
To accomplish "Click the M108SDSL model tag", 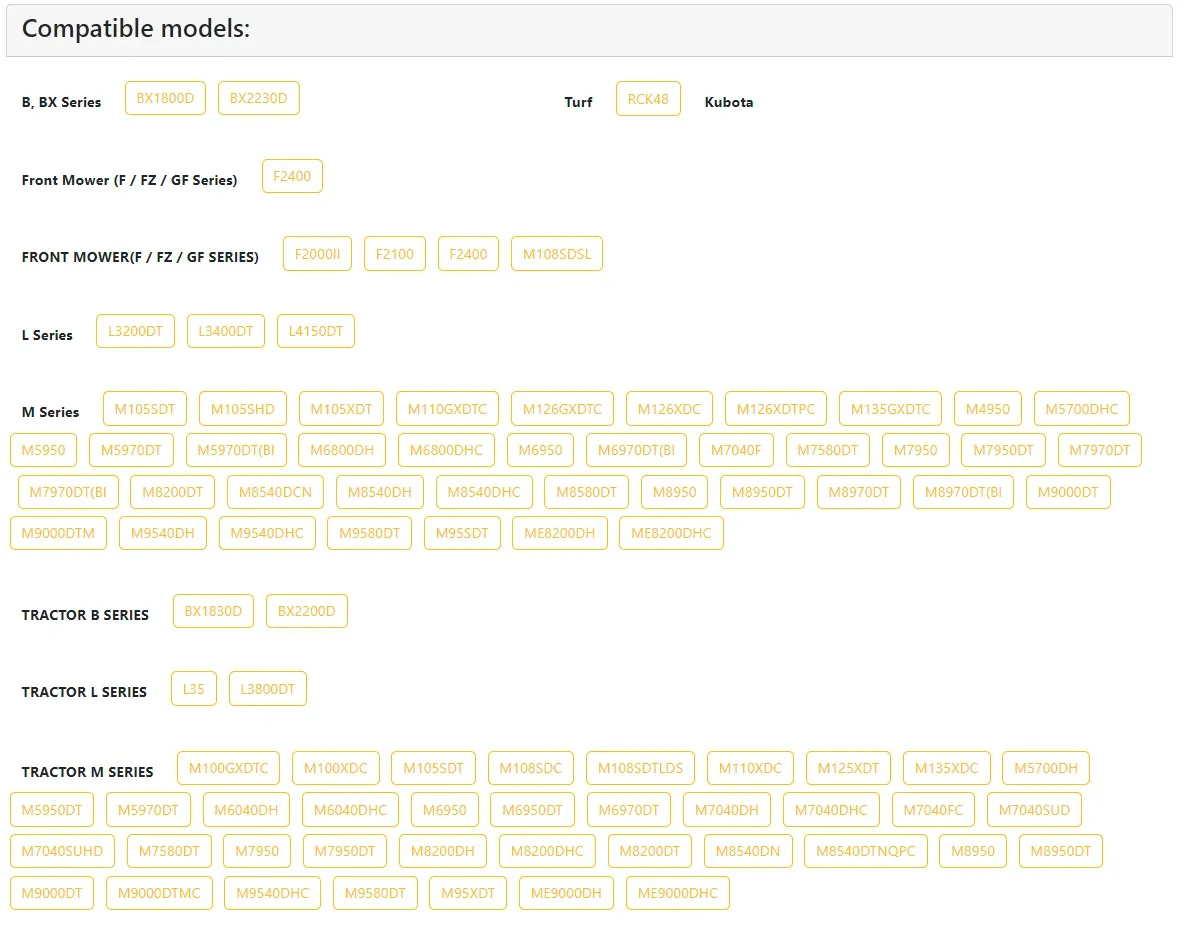I will pos(556,254).
